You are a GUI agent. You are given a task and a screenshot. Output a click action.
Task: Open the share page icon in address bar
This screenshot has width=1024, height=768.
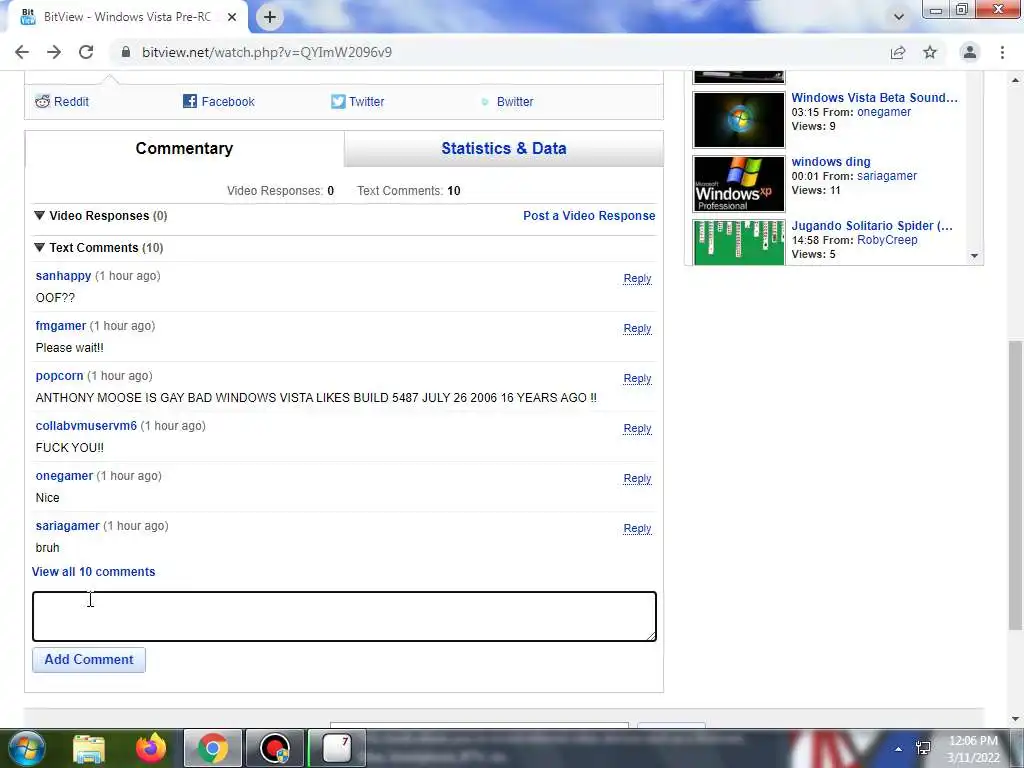(x=898, y=52)
